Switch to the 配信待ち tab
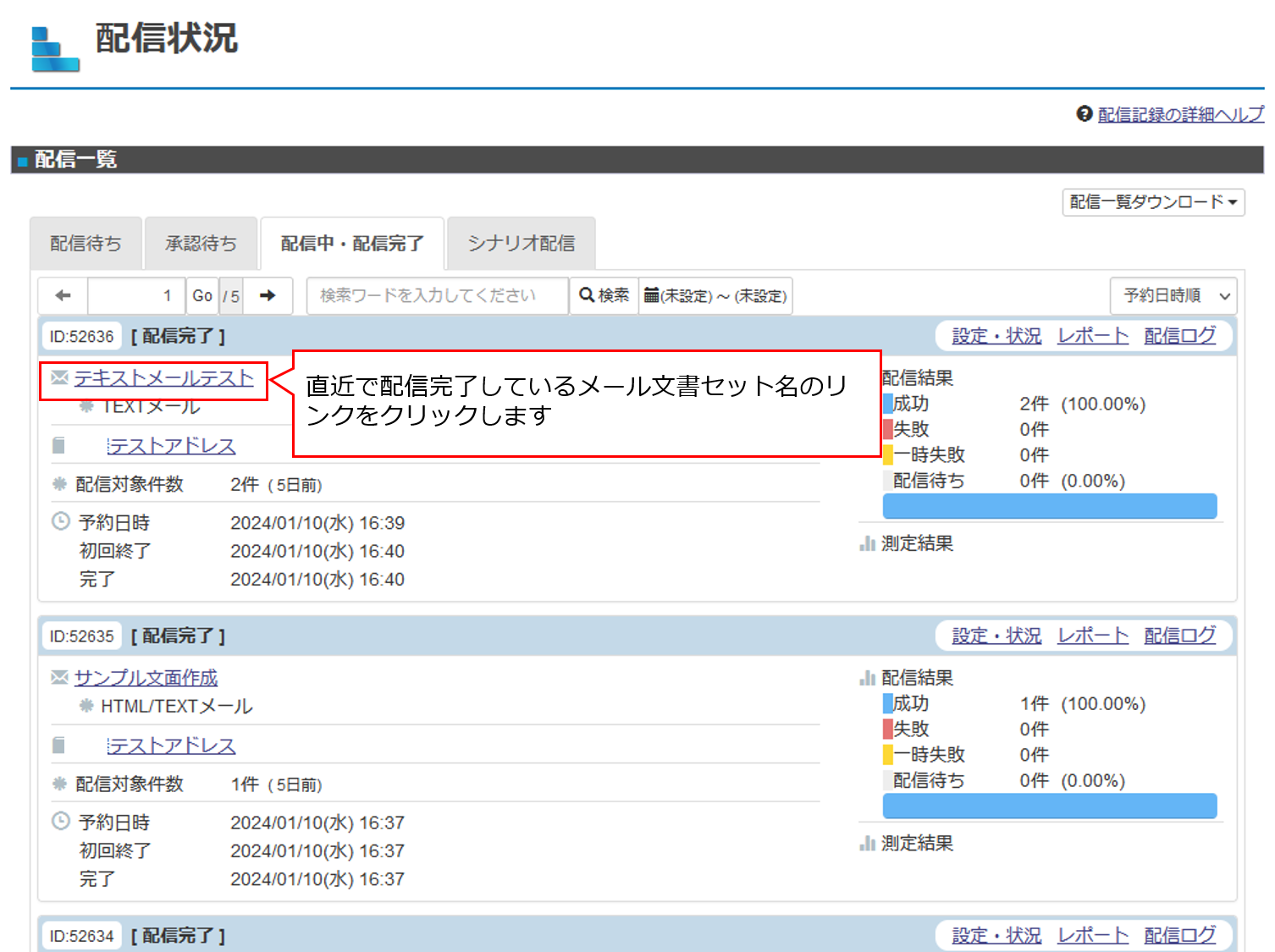The height and width of the screenshot is (952, 1275). (x=86, y=243)
